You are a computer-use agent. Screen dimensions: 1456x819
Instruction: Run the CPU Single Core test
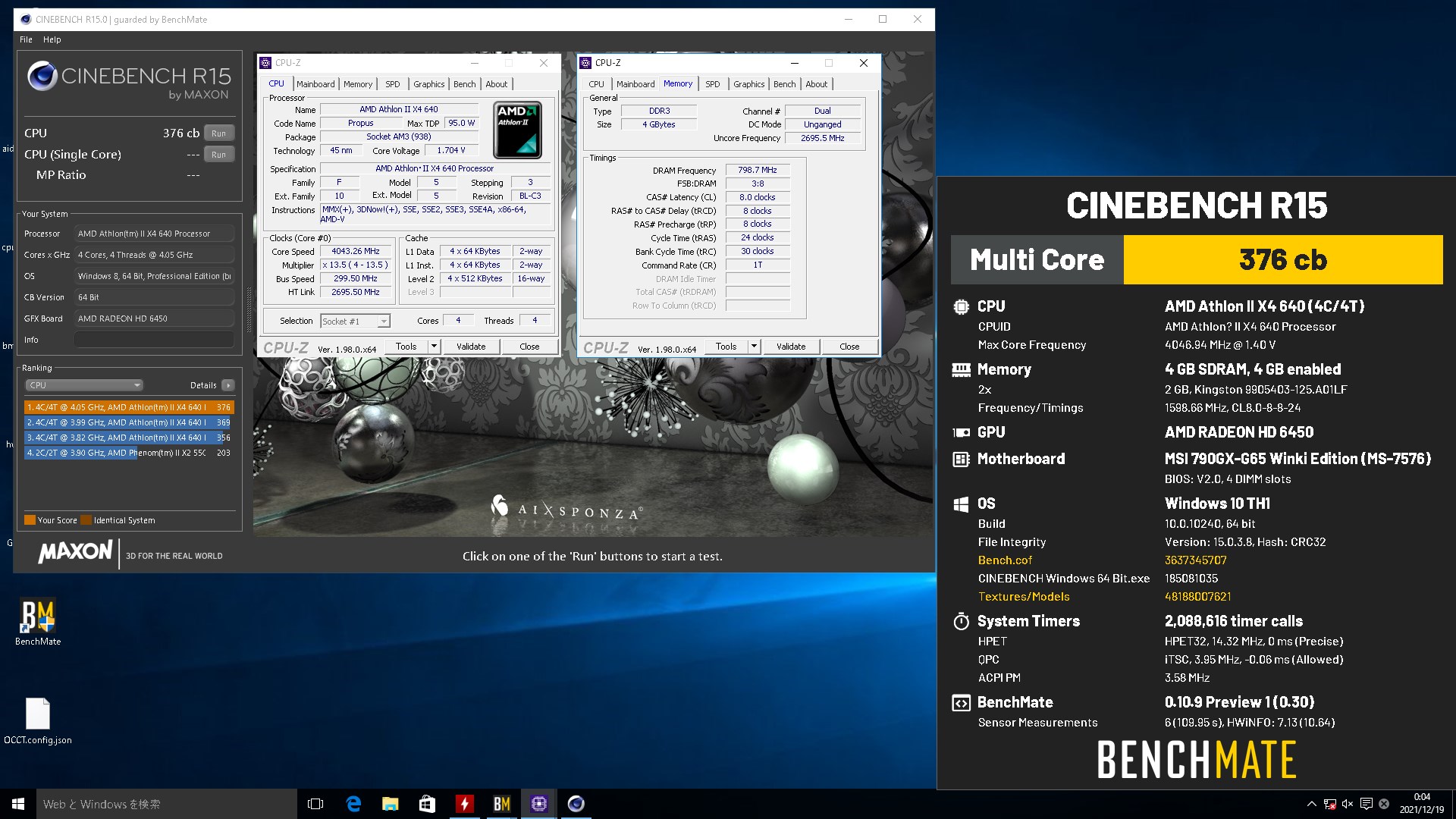point(218,154)
